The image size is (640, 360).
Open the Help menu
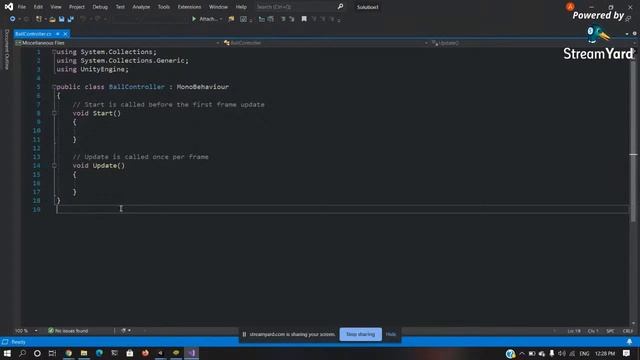pos(241,7)
